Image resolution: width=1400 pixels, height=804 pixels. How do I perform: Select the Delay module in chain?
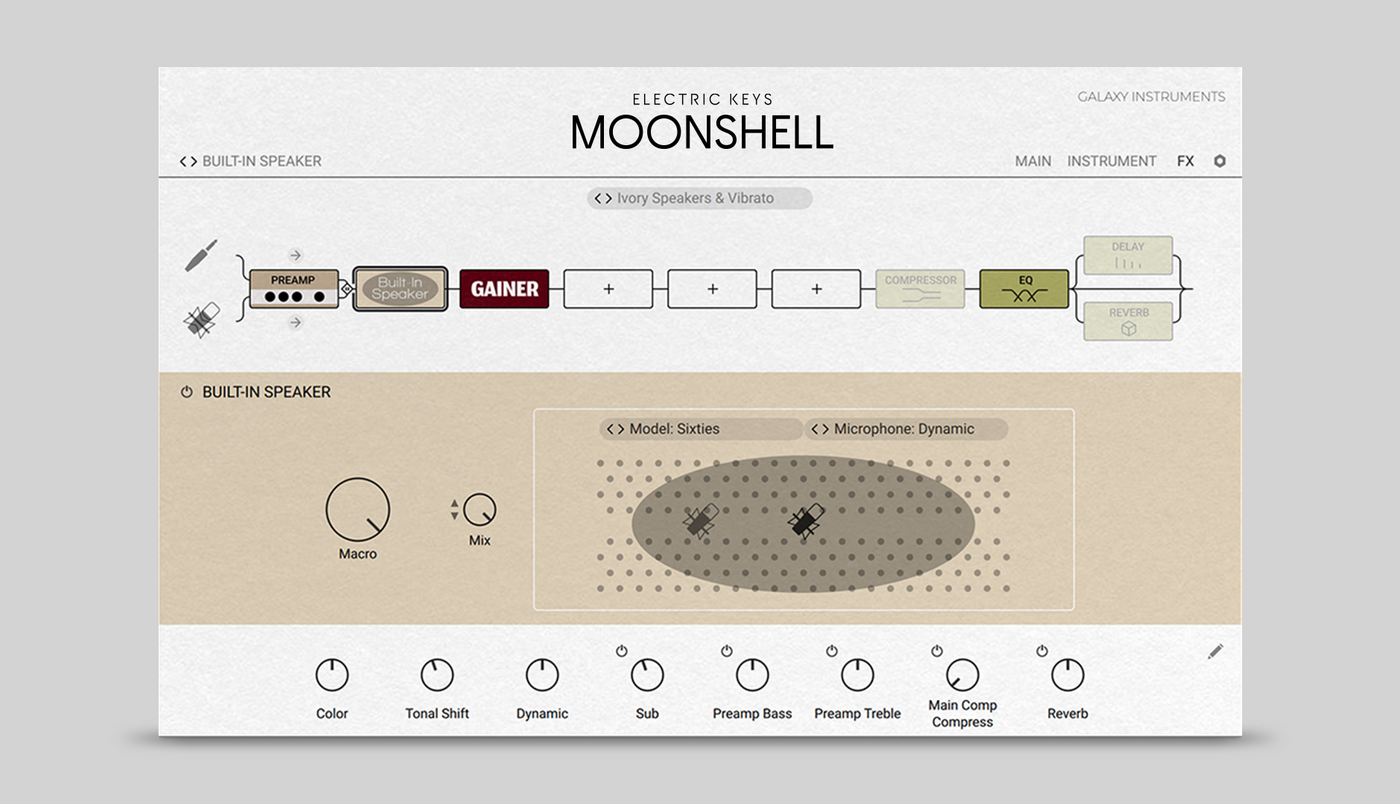1128,256
